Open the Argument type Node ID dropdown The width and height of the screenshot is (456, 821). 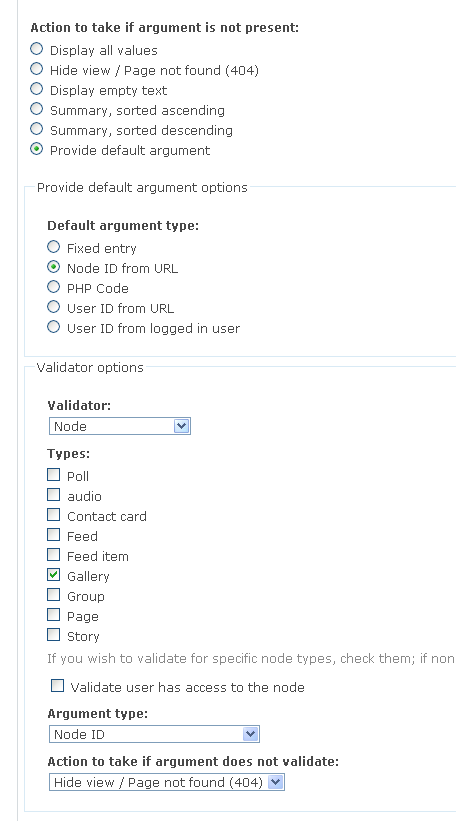coord(154,734)
